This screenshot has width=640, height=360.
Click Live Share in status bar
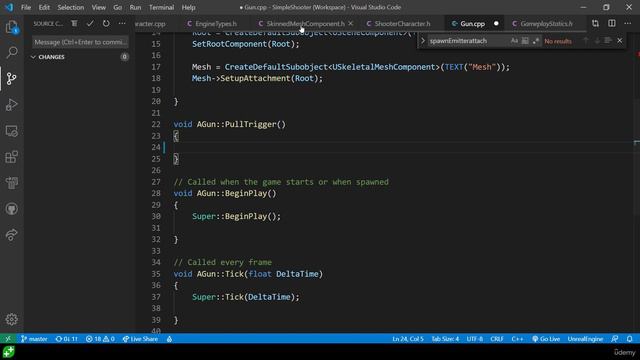click(140, 339)
